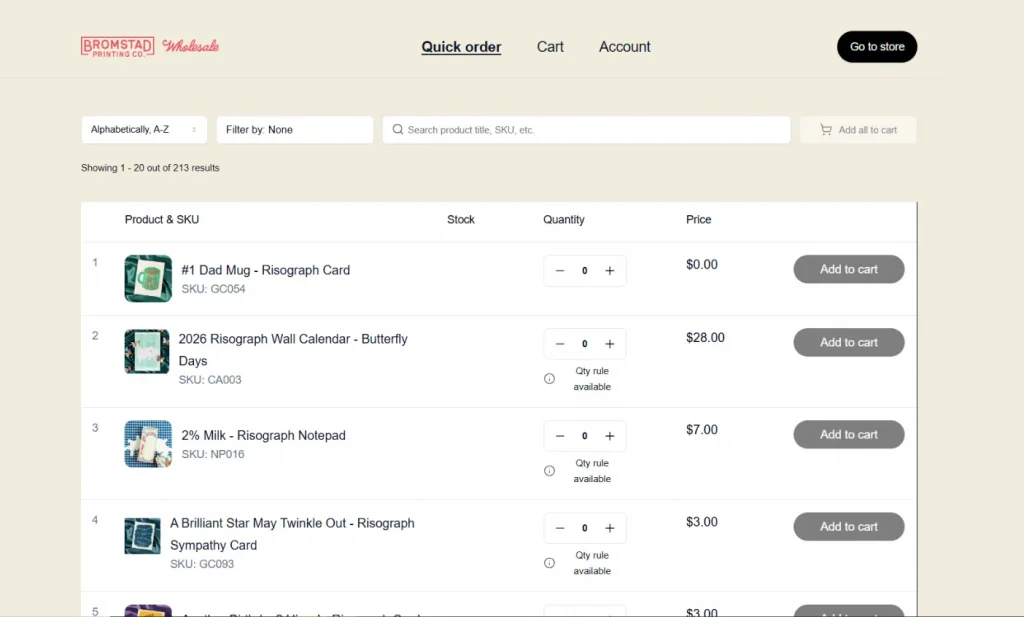The image size is (1024, 617).
Task: Add #1 Dad Mug card to cart
Action: click(x=848, y=269)
